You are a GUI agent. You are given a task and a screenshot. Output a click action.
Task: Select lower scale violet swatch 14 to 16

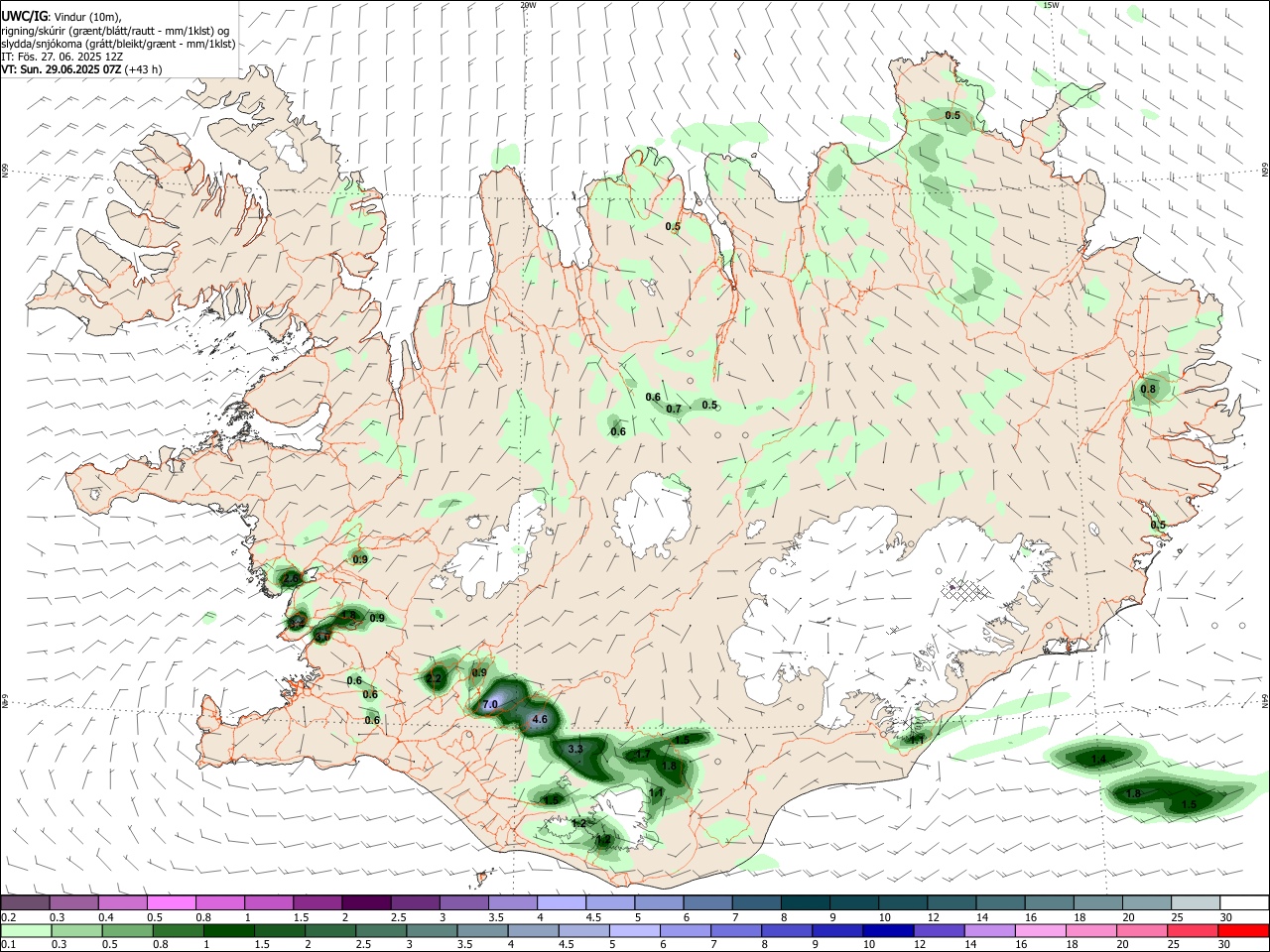pyautogui.click(x=991, y=931)
